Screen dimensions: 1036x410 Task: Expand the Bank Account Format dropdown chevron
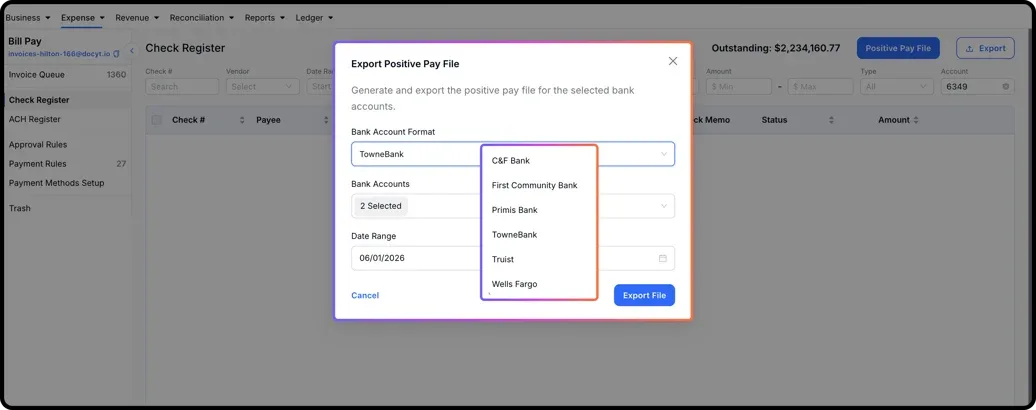point(664,154)
